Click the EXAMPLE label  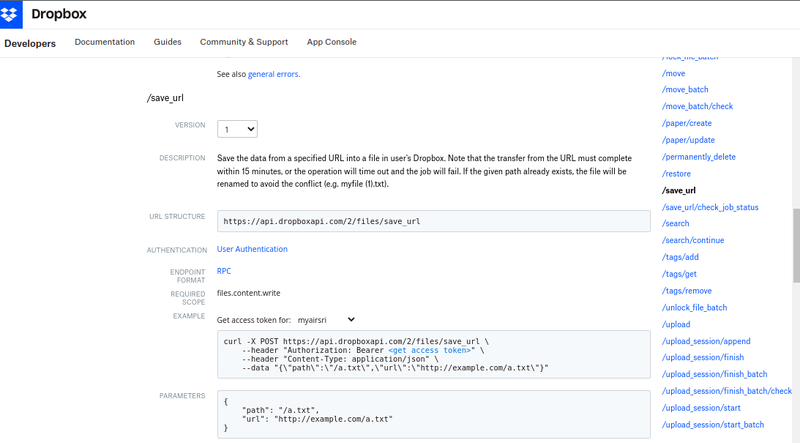pos(189,316)
